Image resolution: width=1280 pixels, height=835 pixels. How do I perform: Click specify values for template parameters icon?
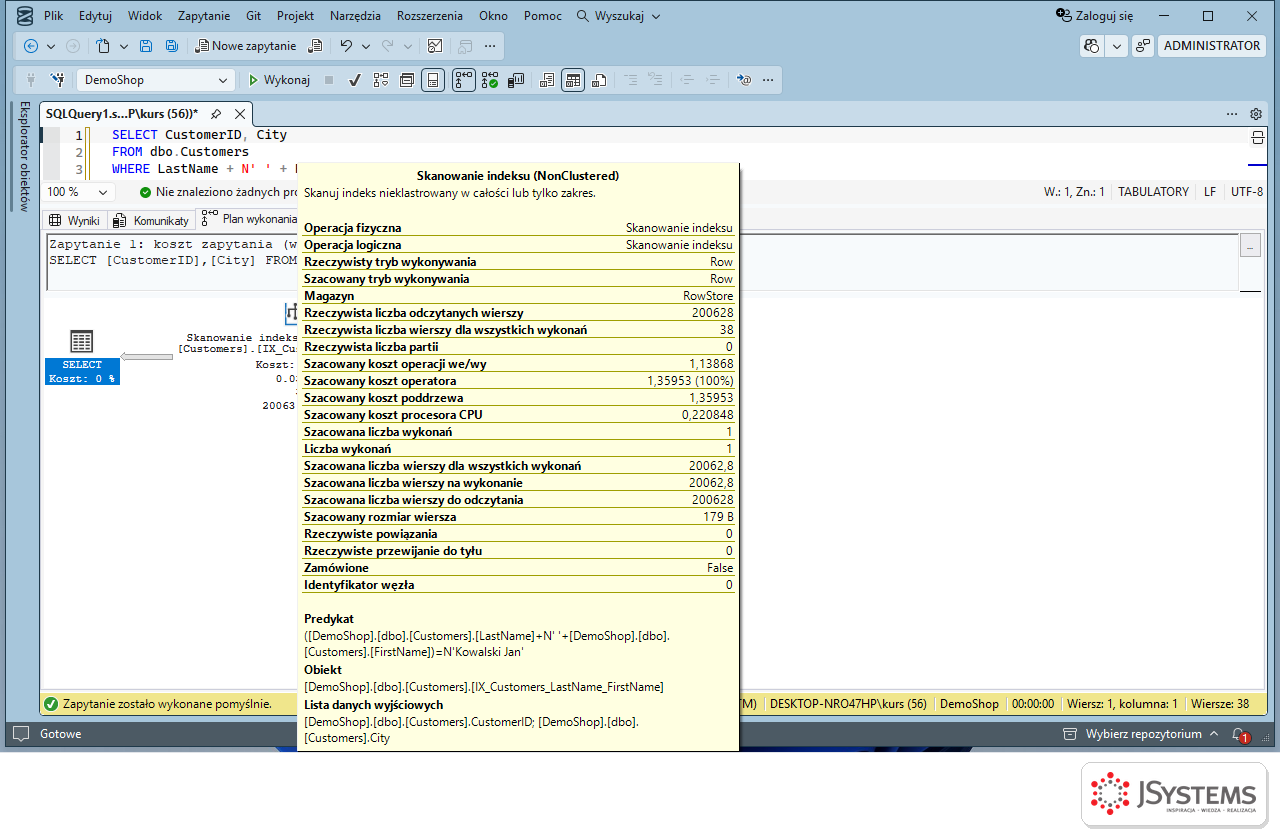[x=743, y=80]
